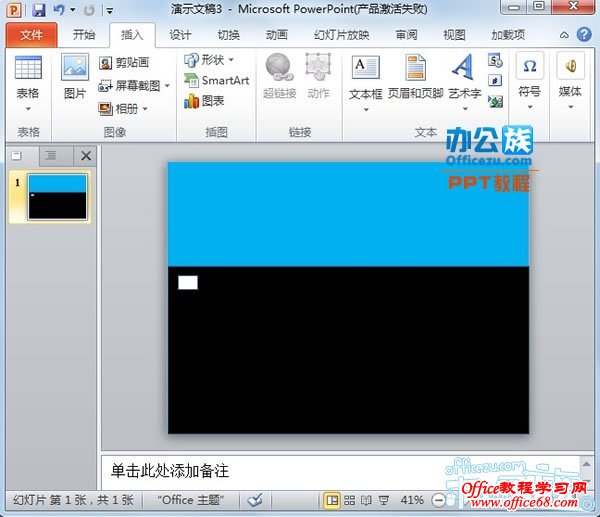Open the 文件 File menu button
Screen dimensions: 600x517
point(31,35)
